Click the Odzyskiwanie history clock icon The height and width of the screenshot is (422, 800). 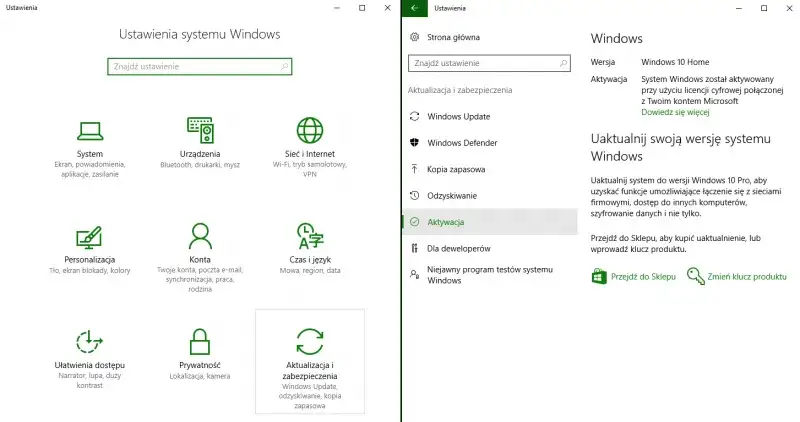click(415, 195)
